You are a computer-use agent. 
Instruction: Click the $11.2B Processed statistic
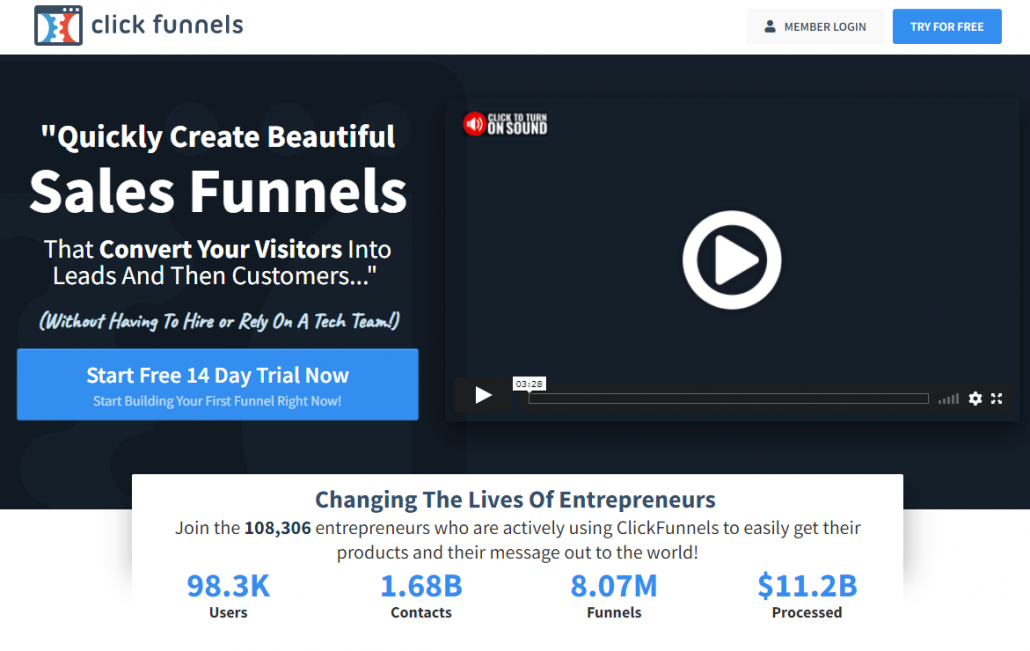pyautogui.click(x=807, y=596)
